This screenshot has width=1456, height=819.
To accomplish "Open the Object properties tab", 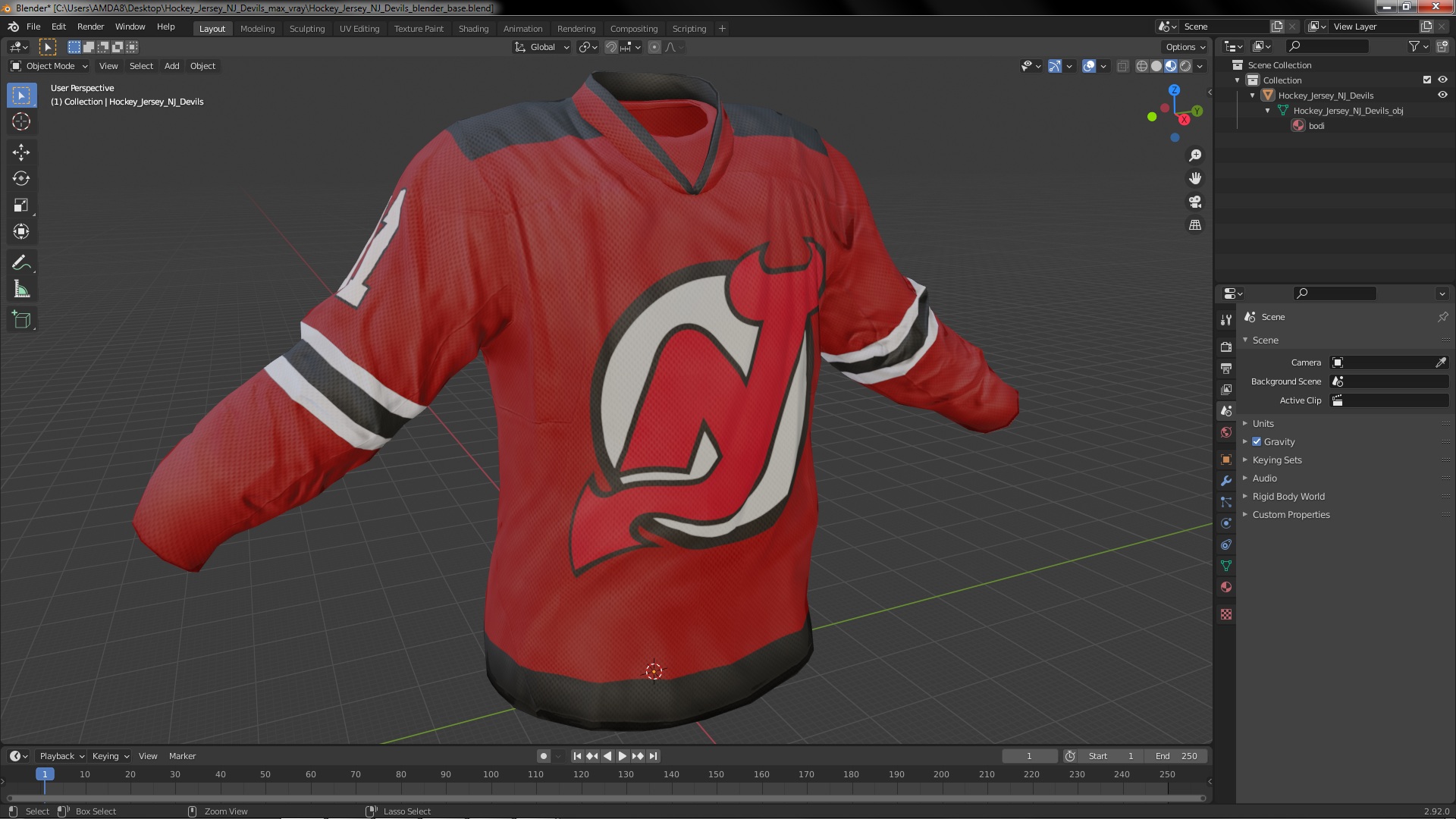I will (1226, 460).
